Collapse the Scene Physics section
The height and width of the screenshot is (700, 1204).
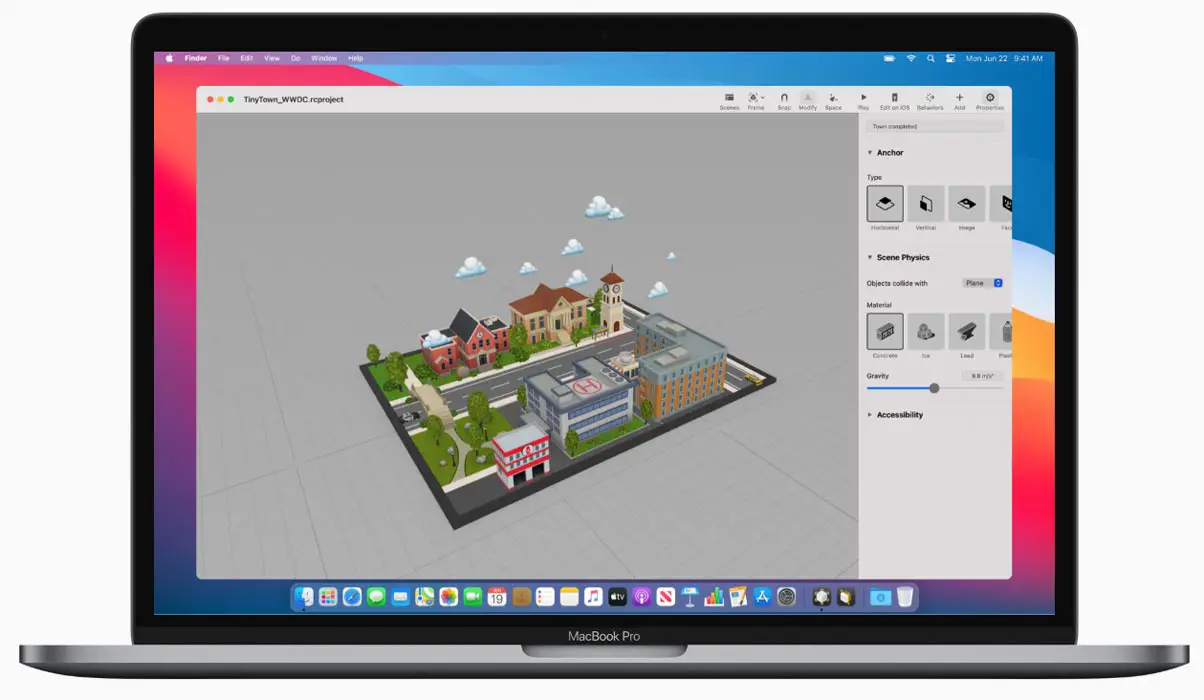pos(870,258)
